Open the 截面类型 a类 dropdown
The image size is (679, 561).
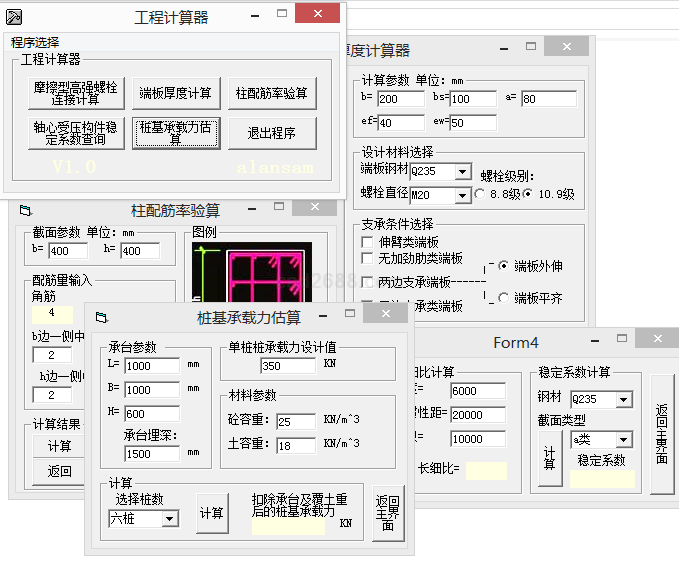(624, 440)
